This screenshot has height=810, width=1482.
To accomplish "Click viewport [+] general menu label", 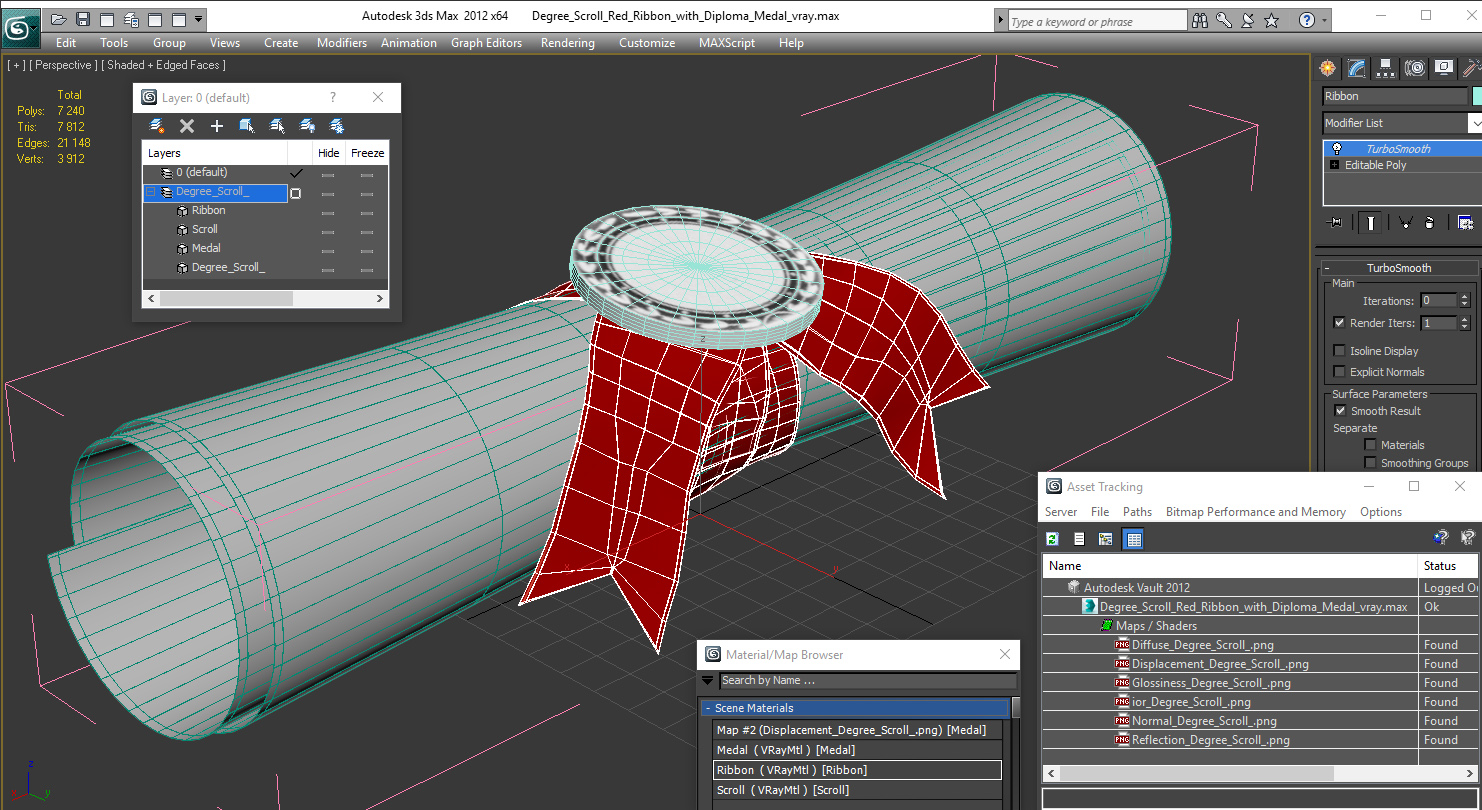I will pos(17,65).
